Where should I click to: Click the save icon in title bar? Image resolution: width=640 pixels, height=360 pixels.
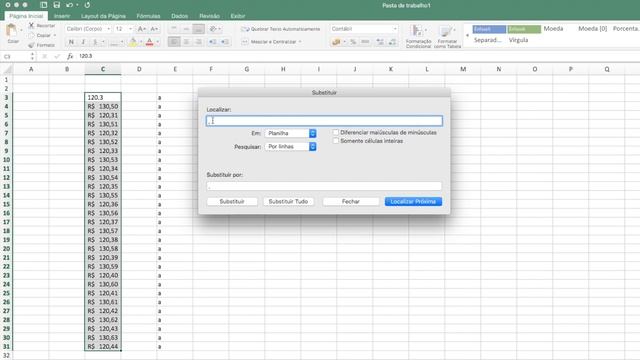pos(57,5)
